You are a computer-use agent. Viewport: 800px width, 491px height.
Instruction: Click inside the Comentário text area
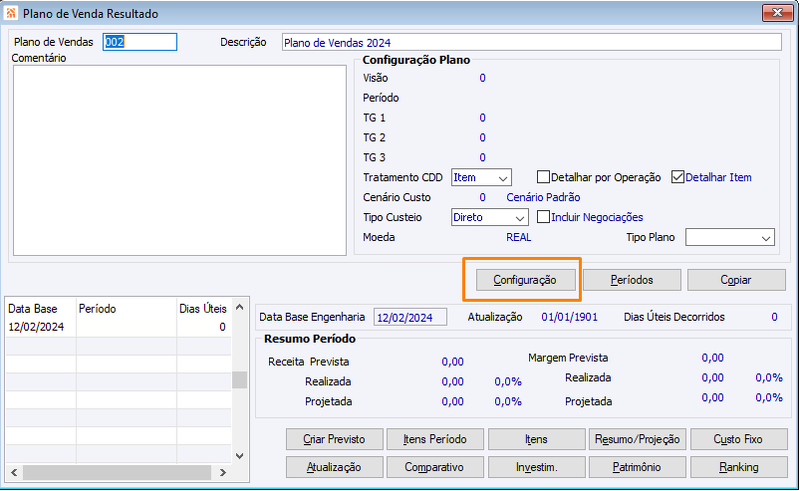(x=180, y=160)
